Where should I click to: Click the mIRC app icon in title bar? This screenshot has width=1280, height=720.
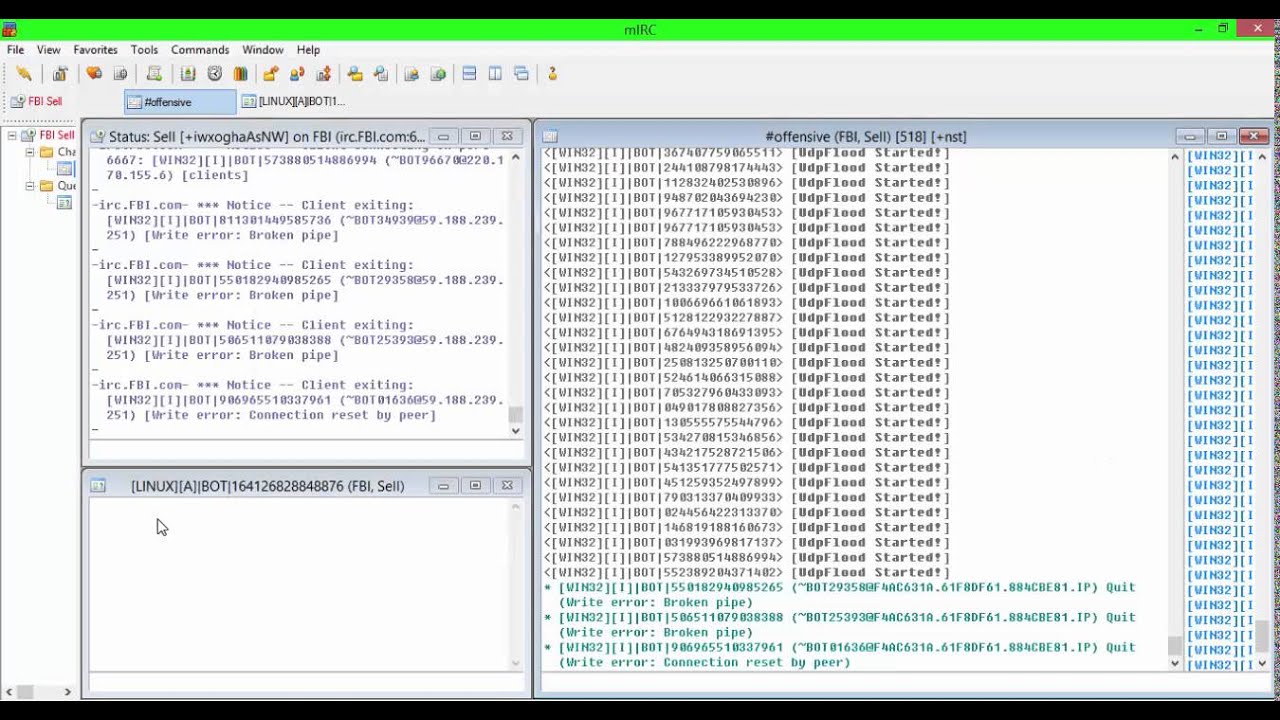point(9,29)
